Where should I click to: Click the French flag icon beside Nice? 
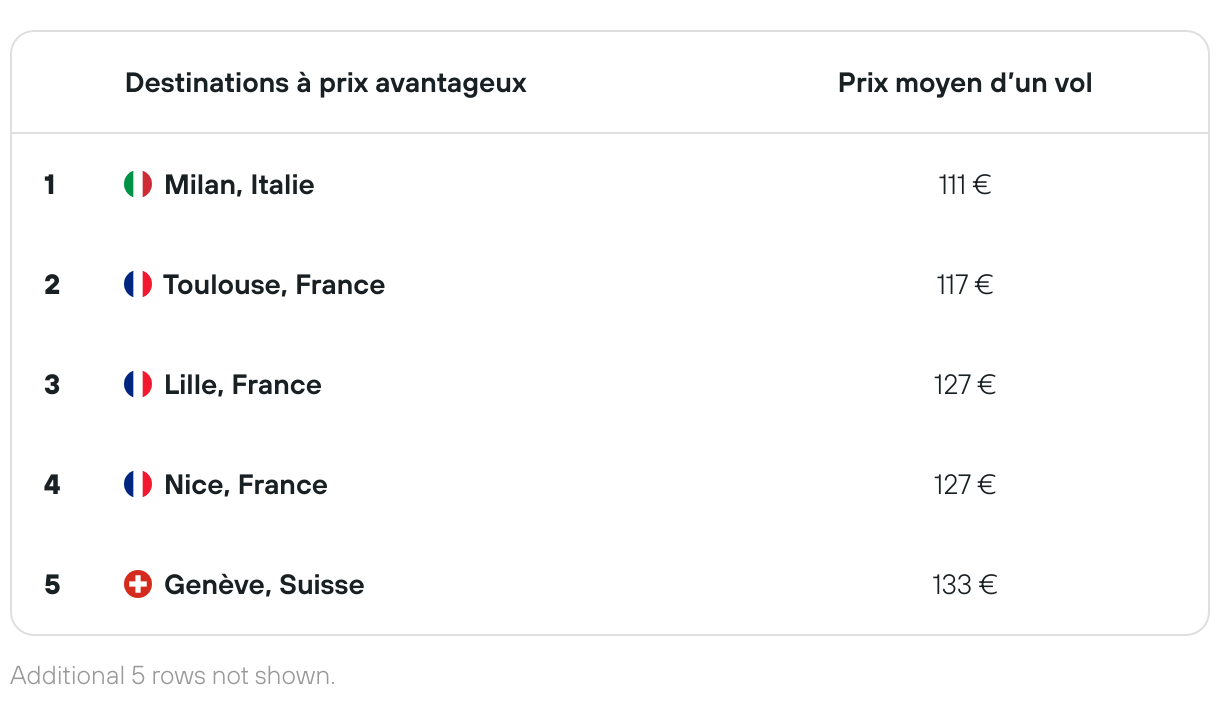138,484
